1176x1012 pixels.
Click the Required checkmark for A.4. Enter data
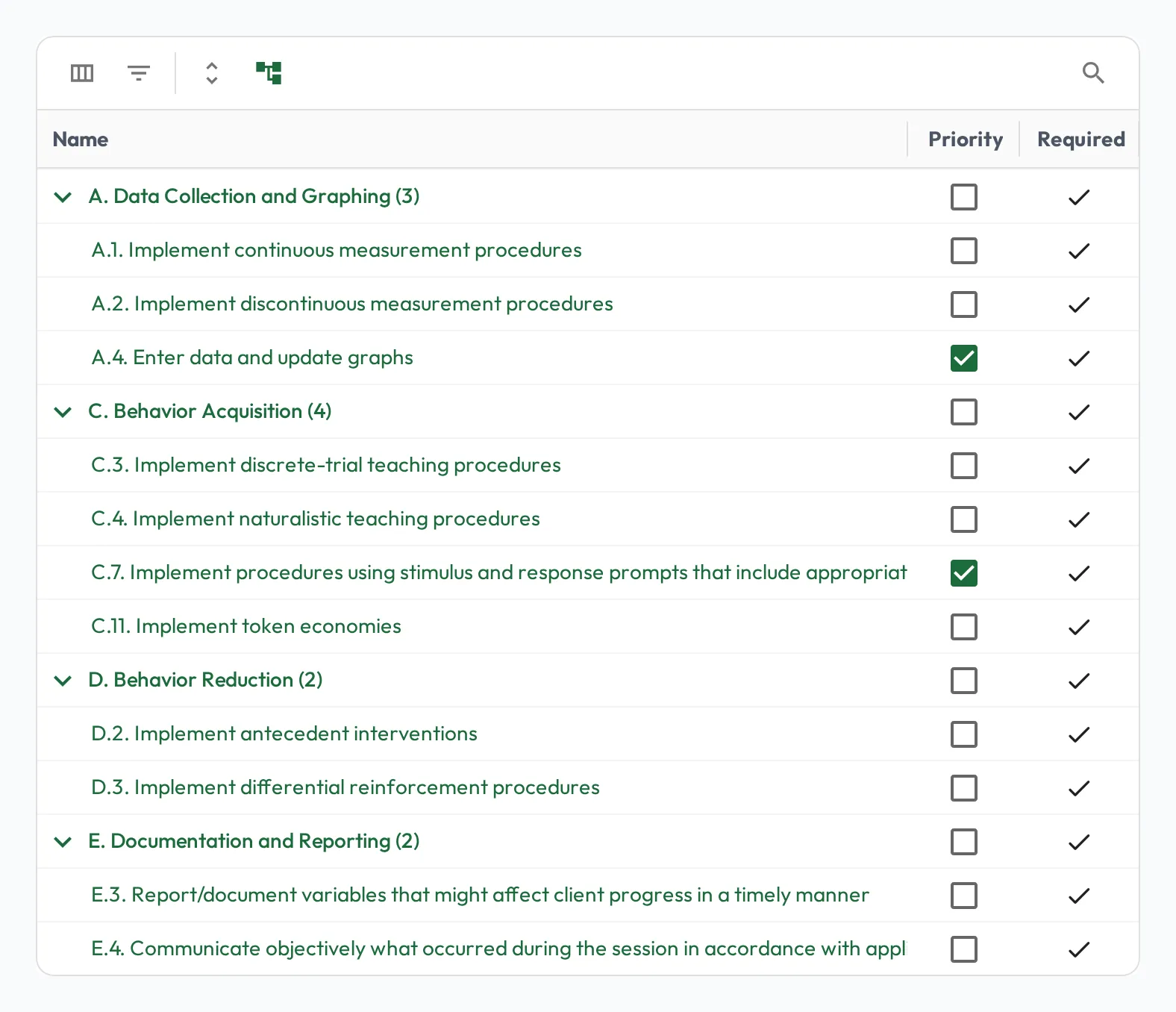(1079, 359)
